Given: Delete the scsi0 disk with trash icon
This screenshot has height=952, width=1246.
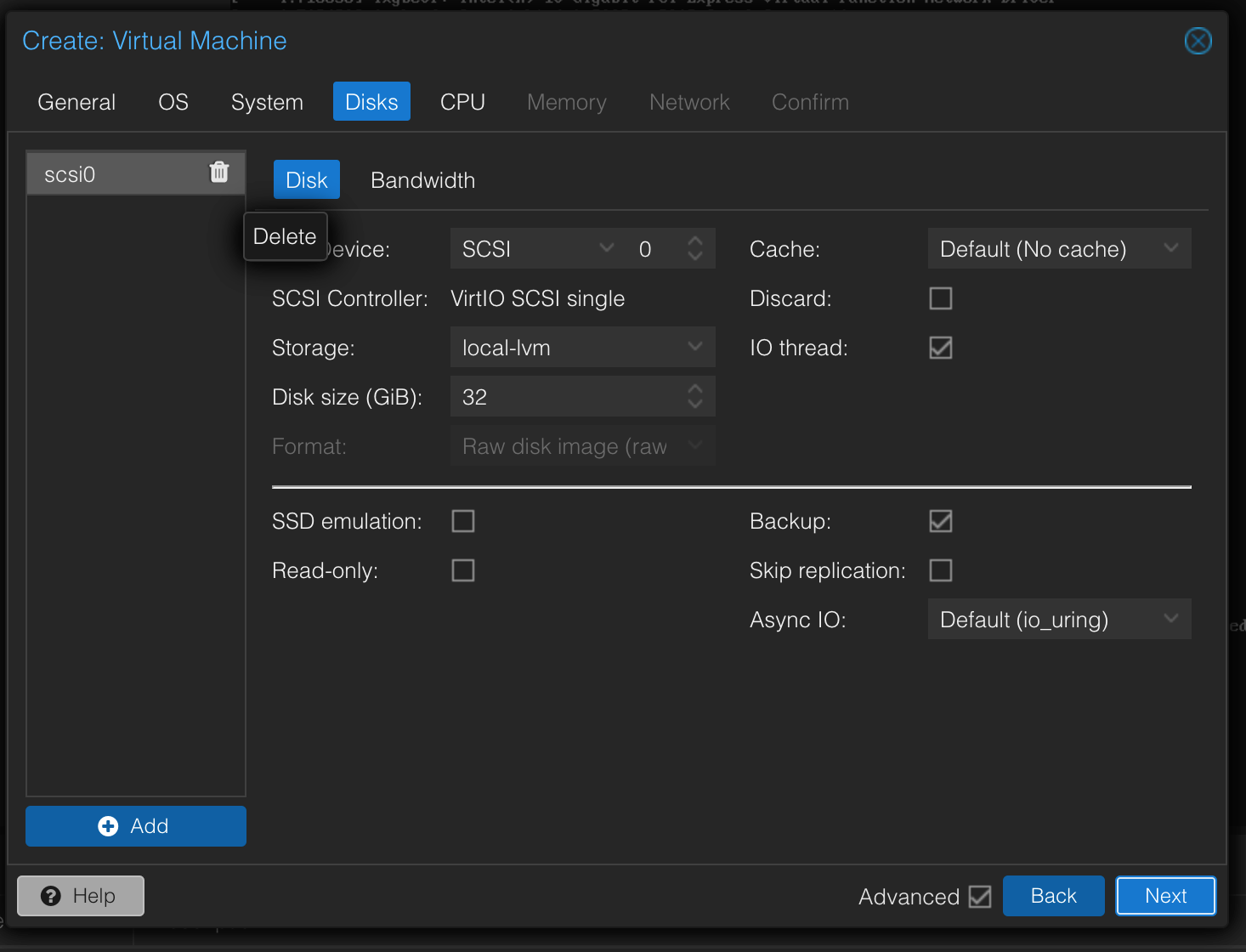Looking at the screenshot, I should click(x=219, y=173).
